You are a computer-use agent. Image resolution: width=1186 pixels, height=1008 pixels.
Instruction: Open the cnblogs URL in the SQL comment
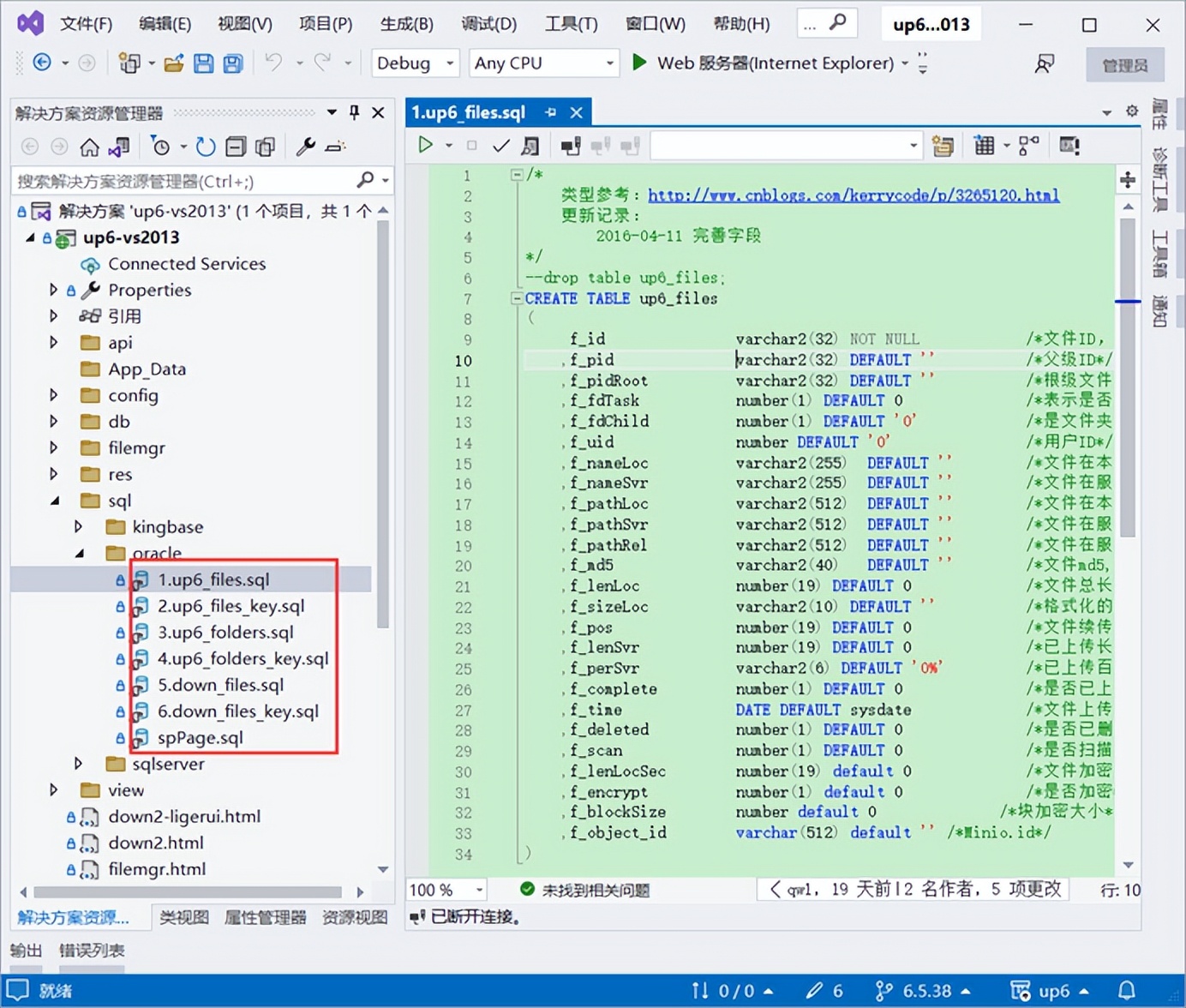coord(854,195)
